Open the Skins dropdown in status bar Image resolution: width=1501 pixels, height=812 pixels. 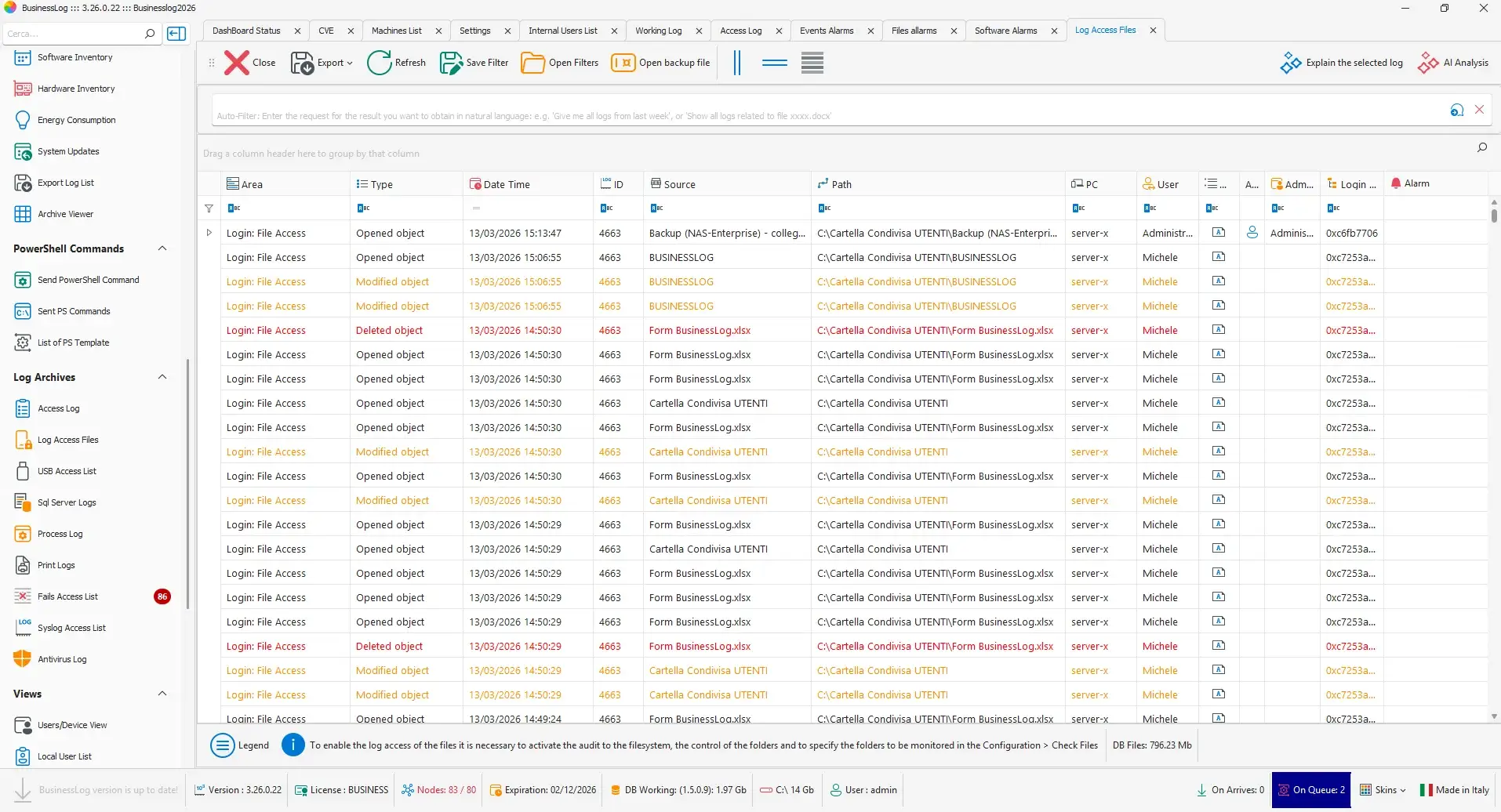click(1383, 790)
